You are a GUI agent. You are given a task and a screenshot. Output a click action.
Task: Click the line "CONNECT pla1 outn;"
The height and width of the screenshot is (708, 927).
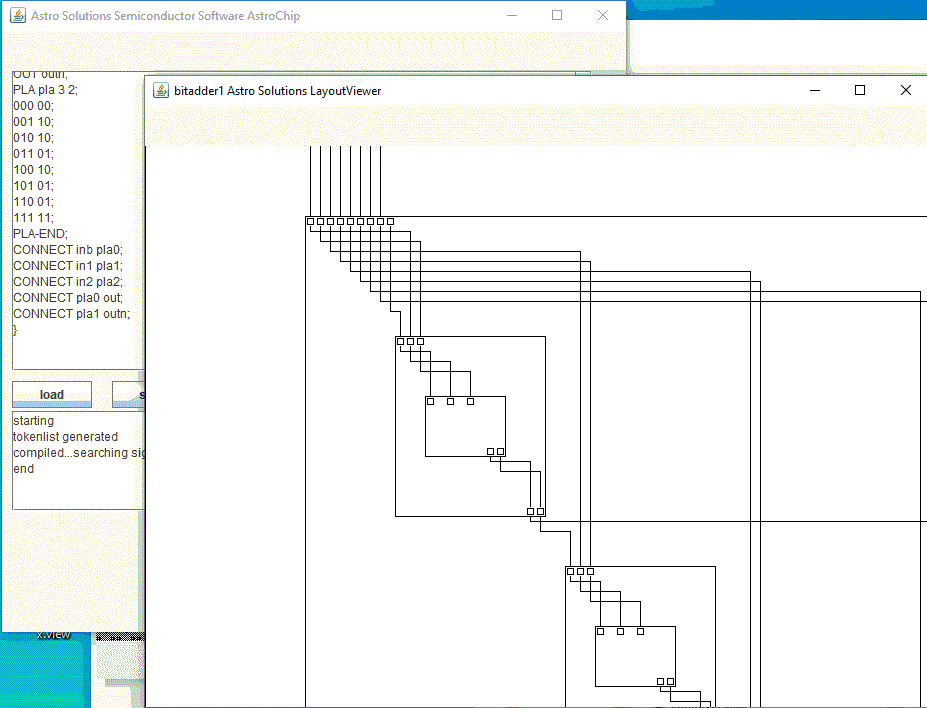72,313
